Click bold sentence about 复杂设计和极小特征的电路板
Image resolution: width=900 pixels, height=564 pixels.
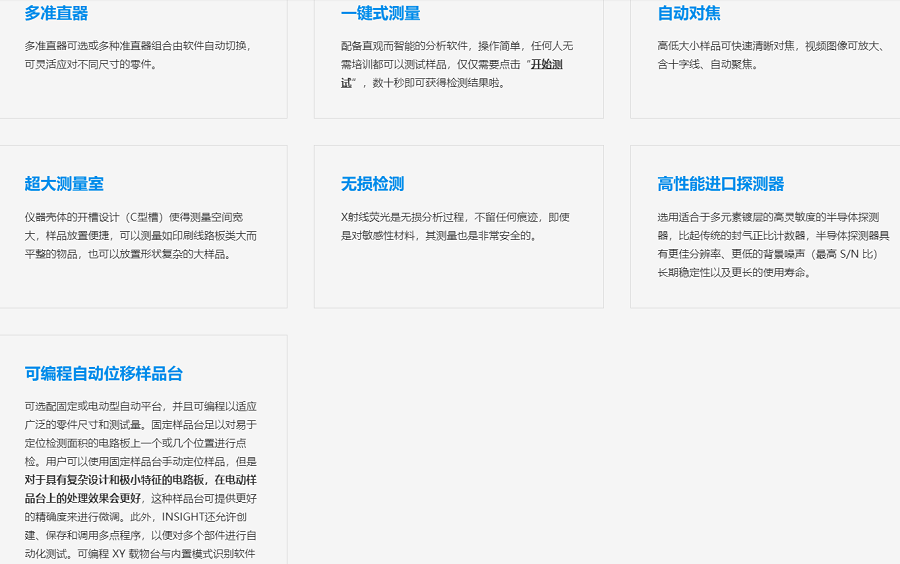pos(140,480)
